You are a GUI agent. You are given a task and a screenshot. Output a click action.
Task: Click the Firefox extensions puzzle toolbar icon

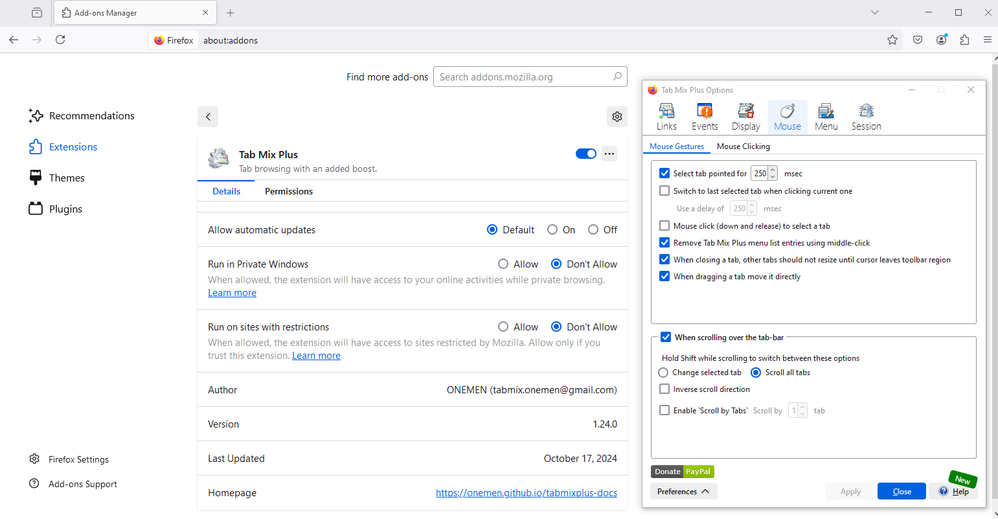(x=964, y=40)
